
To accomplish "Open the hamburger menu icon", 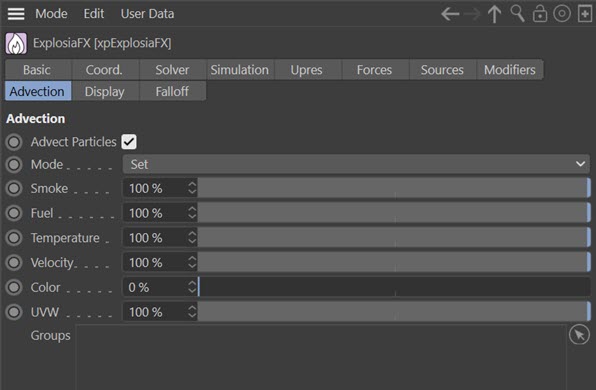I will tap(16, 14).
